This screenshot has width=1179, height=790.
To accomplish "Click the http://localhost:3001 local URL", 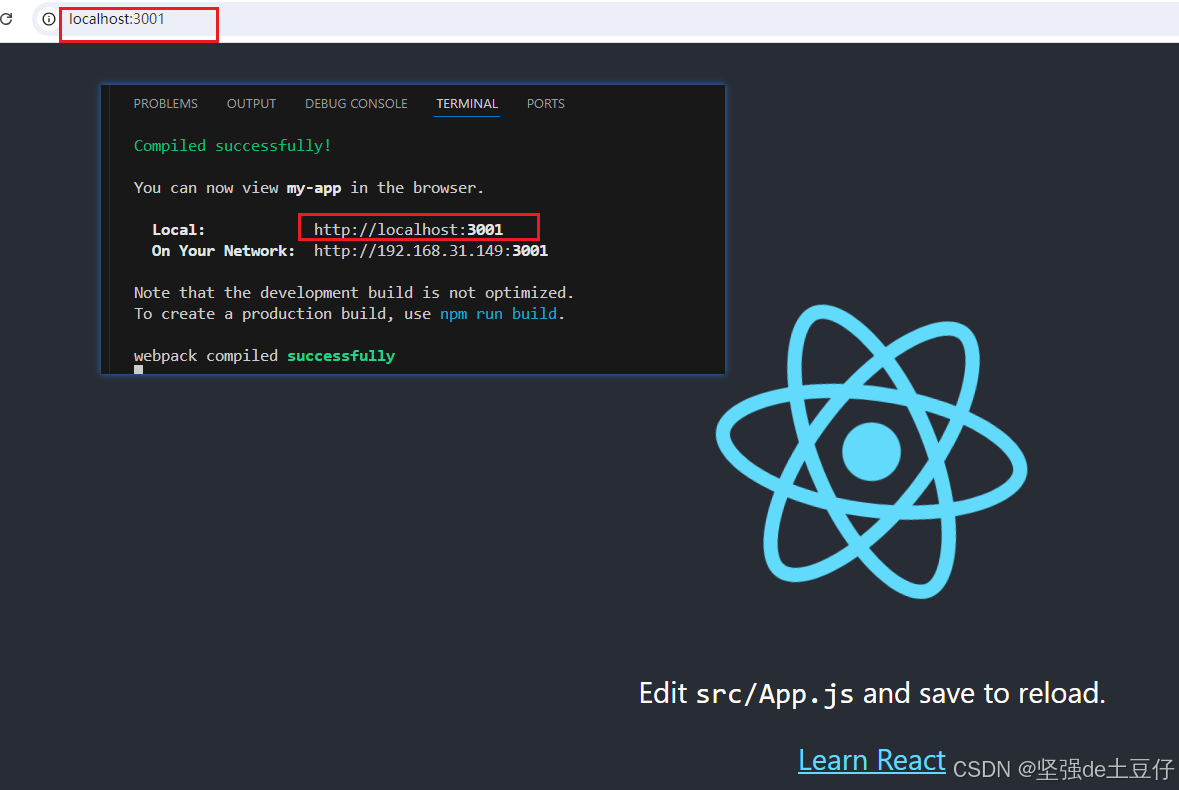I will tap(408, 229).
